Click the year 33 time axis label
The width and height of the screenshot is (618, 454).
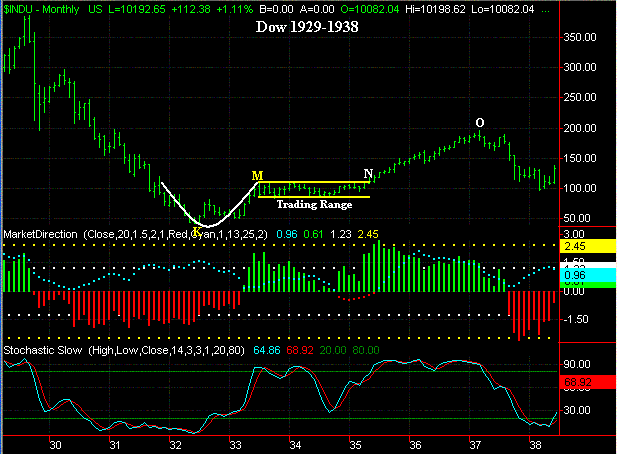pos(235,445)
